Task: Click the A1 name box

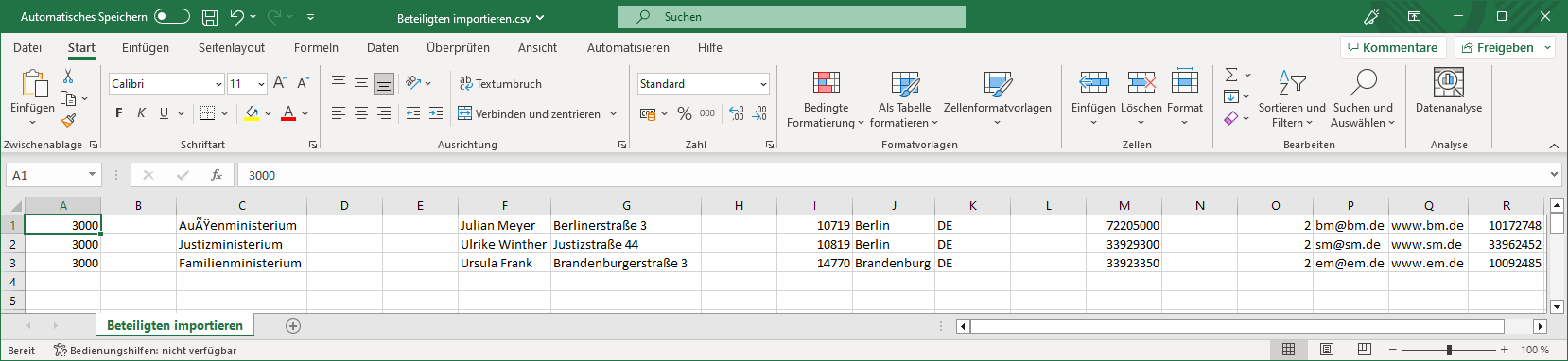Action: point(54,175)
